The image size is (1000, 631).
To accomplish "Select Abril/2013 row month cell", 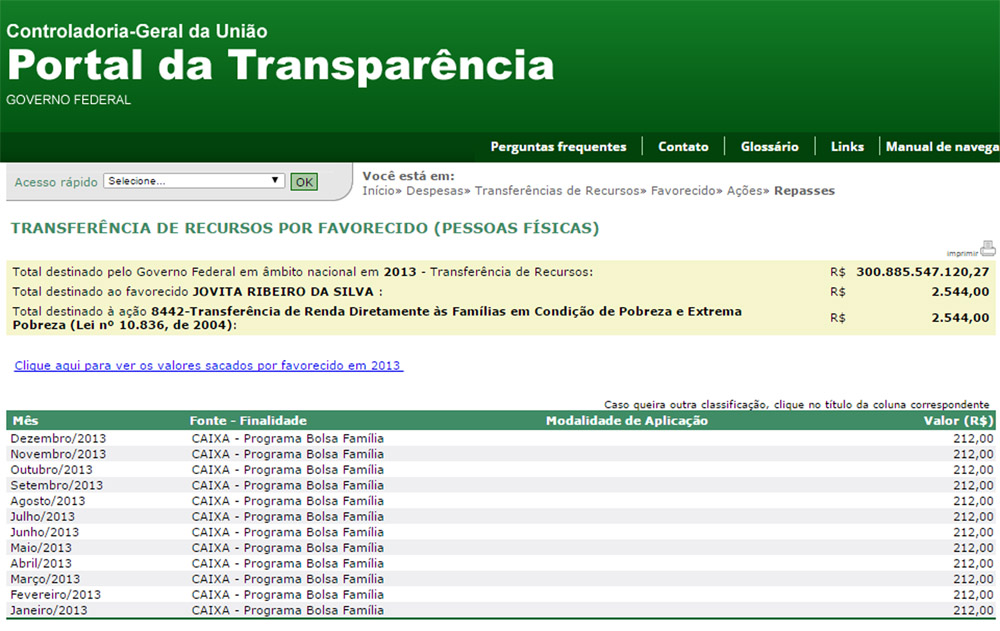I will [x=41, y=563].
